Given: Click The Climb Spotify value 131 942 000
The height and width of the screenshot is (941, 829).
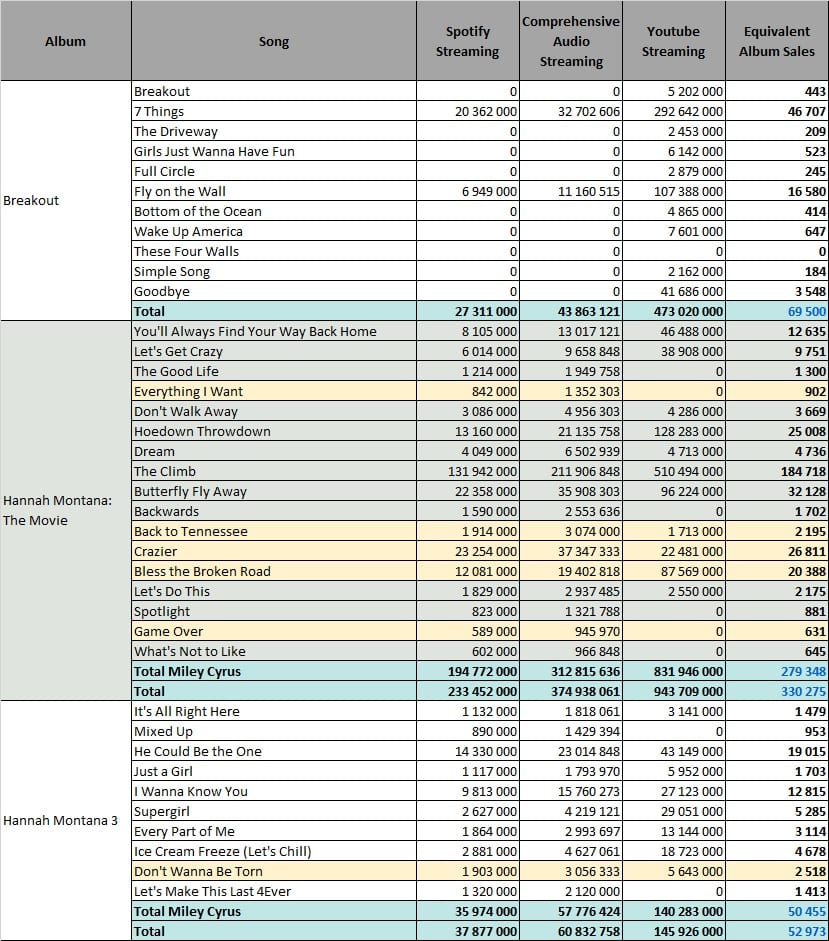Looking at the screenshot, I should (468, 471).
